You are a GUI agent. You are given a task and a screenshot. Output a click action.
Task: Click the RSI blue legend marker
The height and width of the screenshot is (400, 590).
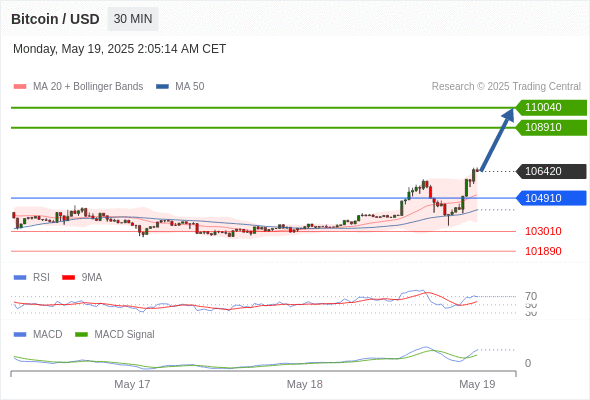(20, 278)
